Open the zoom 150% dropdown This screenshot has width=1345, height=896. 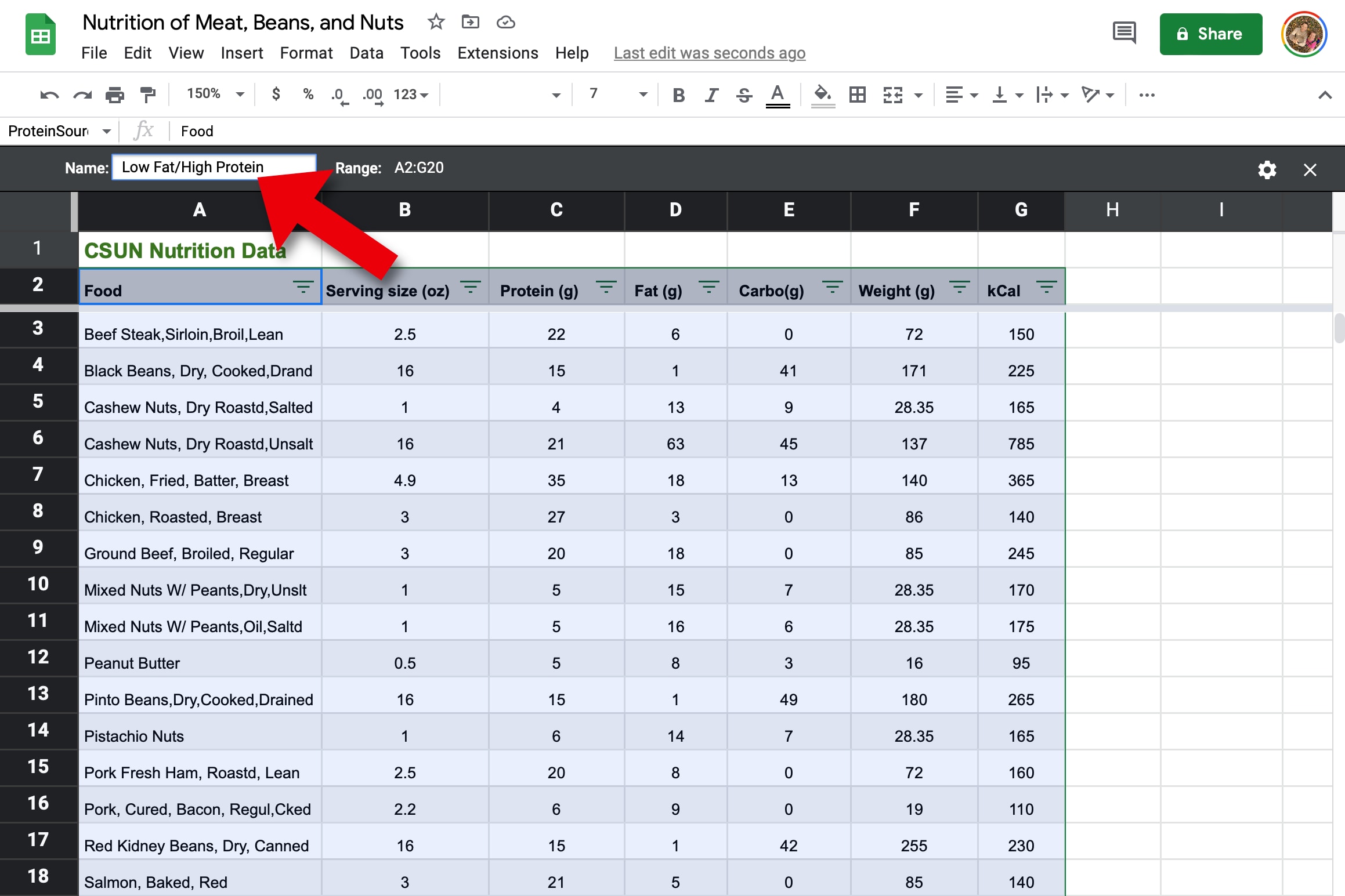(x=215, y=94)
